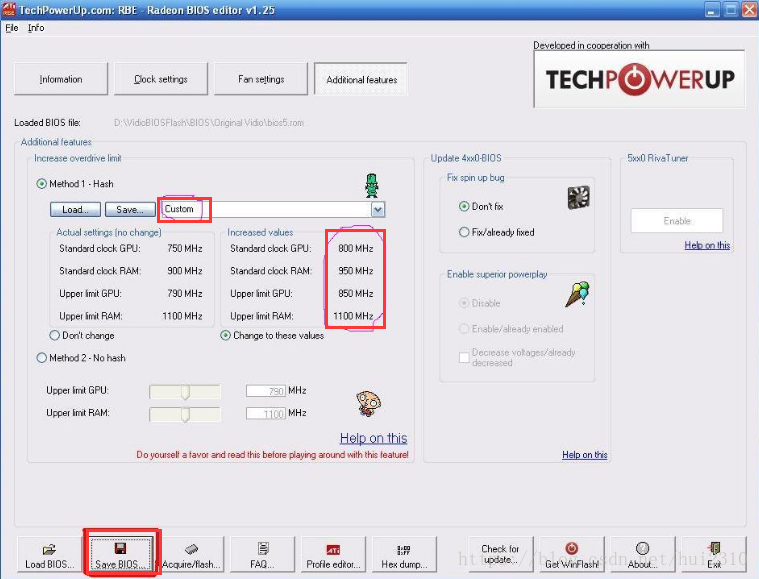Select Enable/already enabled powerplay option

[x=464, y=329]
